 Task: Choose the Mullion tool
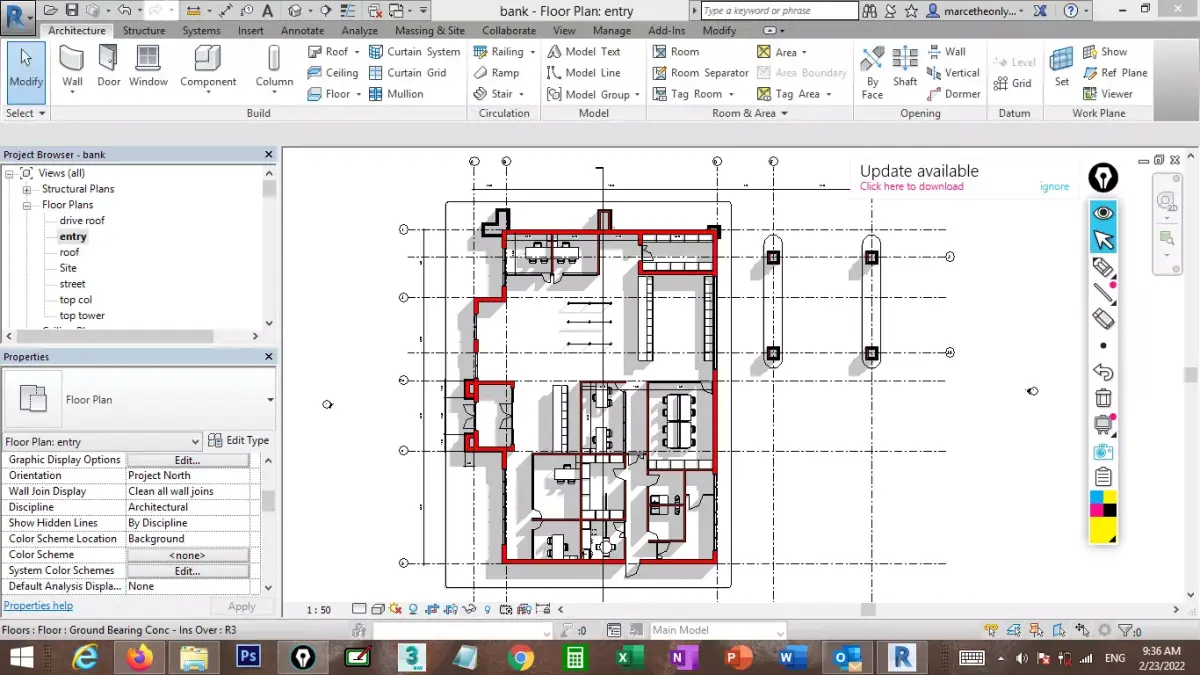(x=396, y=94)
